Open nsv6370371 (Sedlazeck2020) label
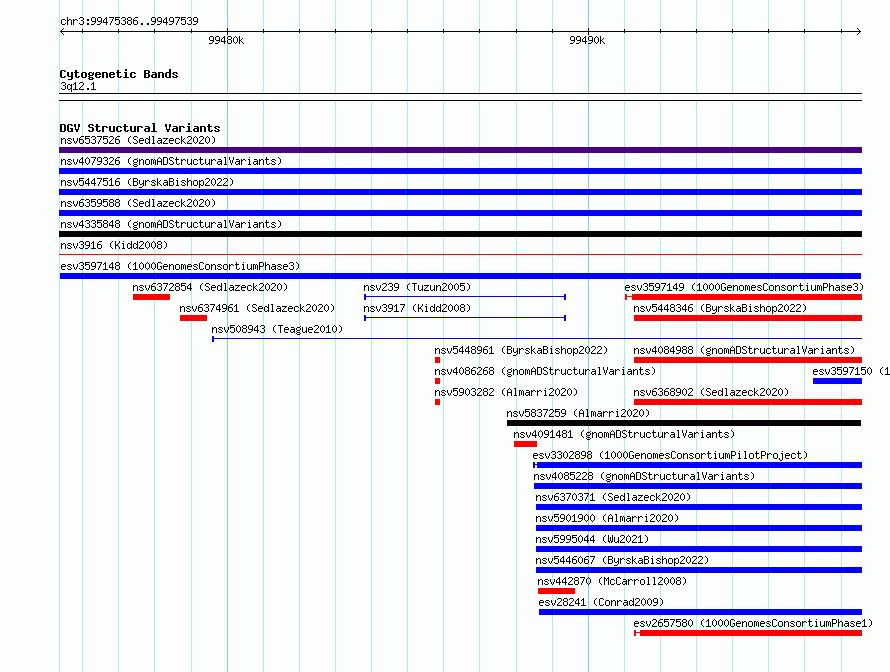Screen dimensions: 890x672 [x=613, y=497]
